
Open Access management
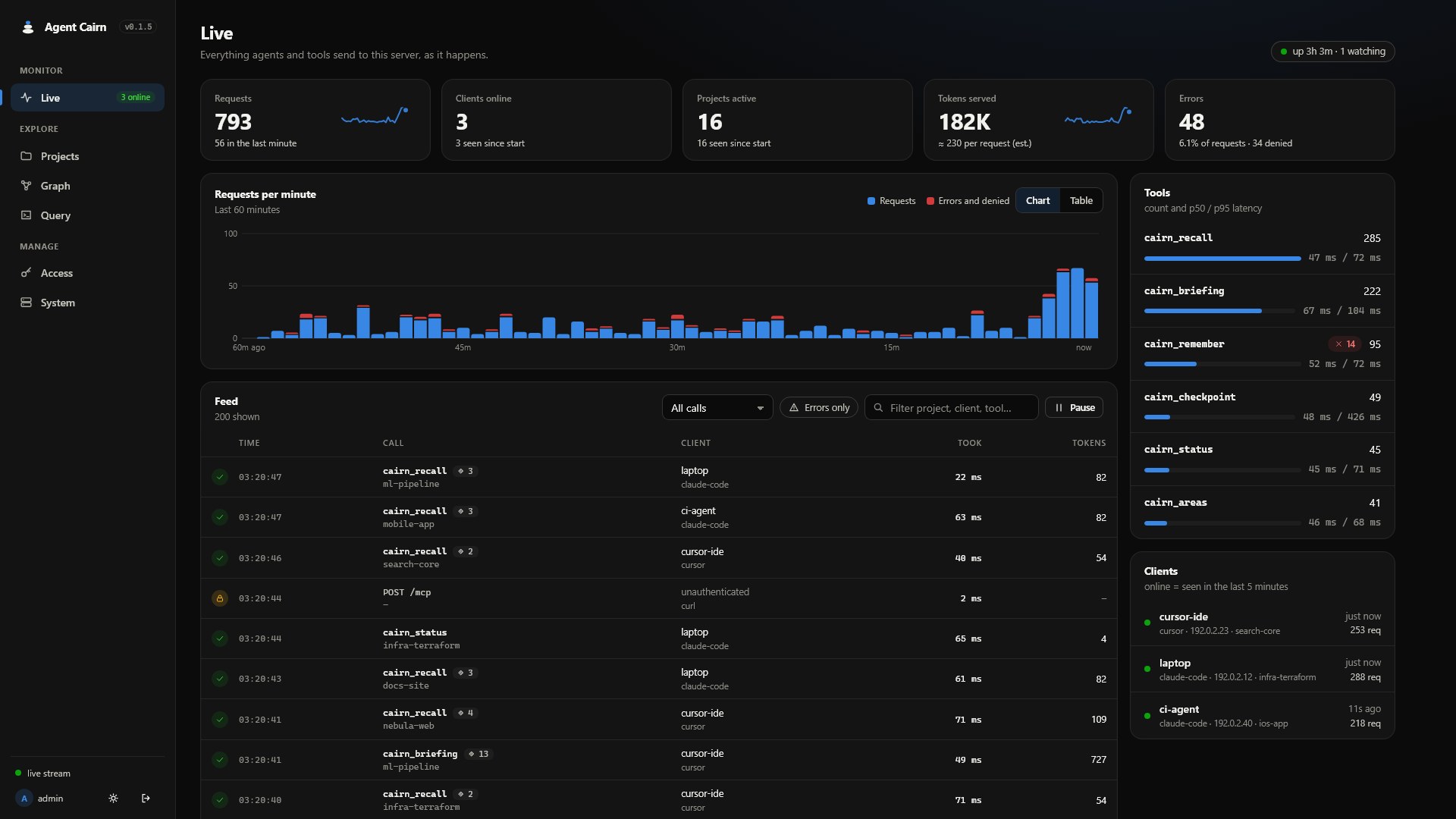coord(87,273)
